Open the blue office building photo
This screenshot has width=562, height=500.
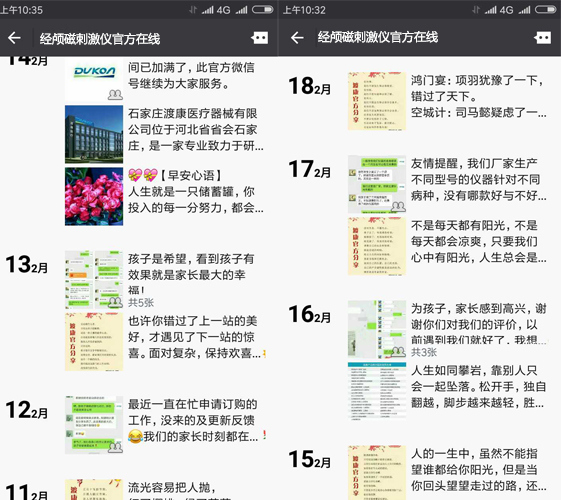click(x=94, y=134)
